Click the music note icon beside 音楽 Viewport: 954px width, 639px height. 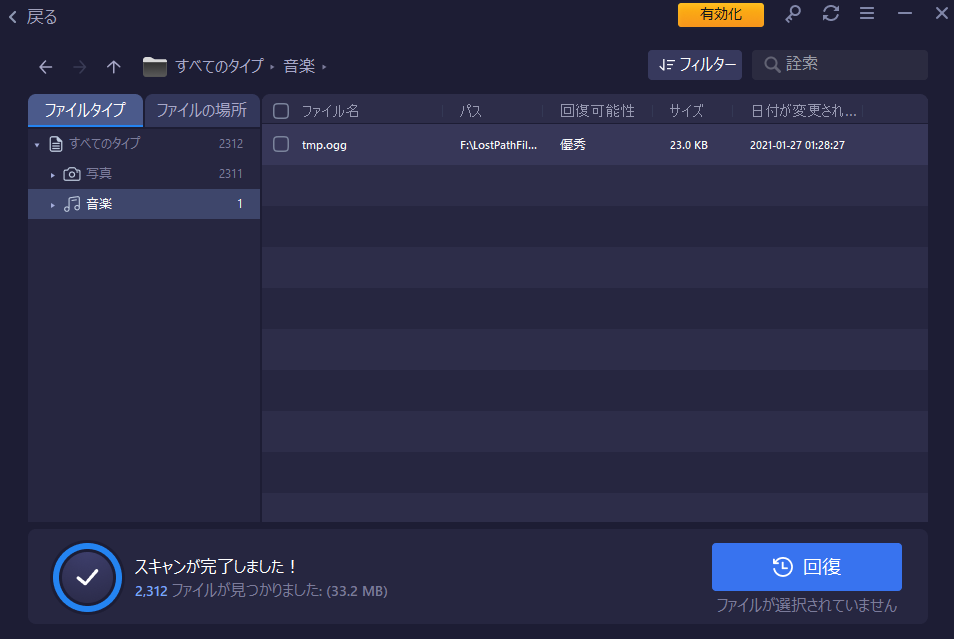(x=72, y=204)
